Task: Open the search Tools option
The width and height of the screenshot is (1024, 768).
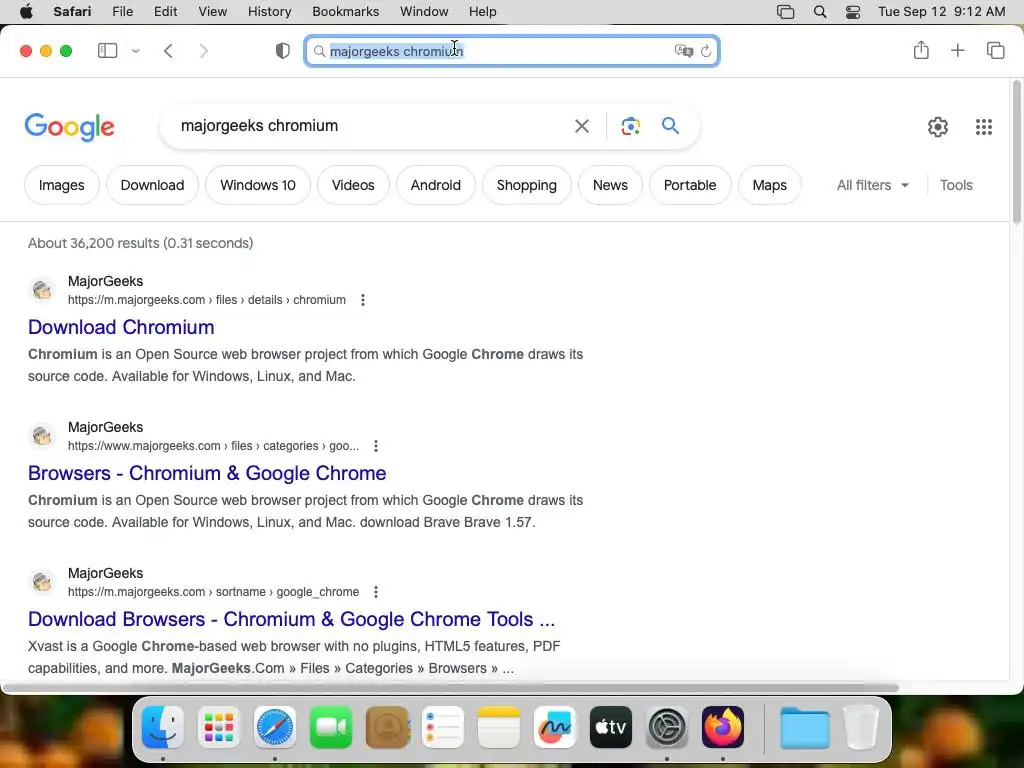Action: 956,185
